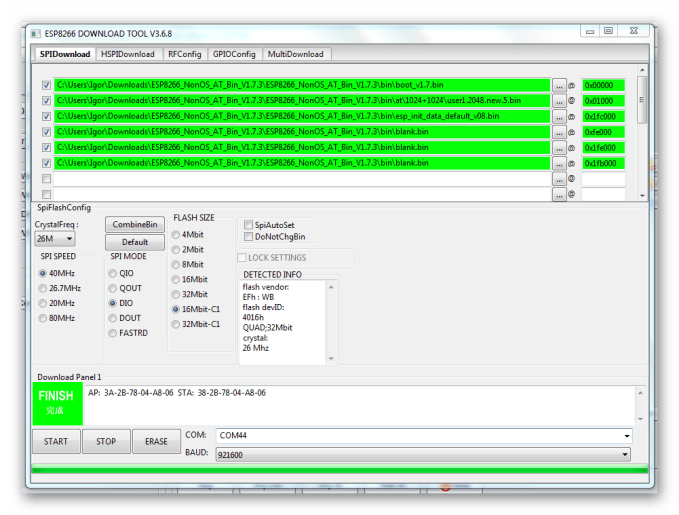
Task: Uncheck the boot_v1.7.bin file checkbox
Action: pyautogui.click(x=46, y=85)
